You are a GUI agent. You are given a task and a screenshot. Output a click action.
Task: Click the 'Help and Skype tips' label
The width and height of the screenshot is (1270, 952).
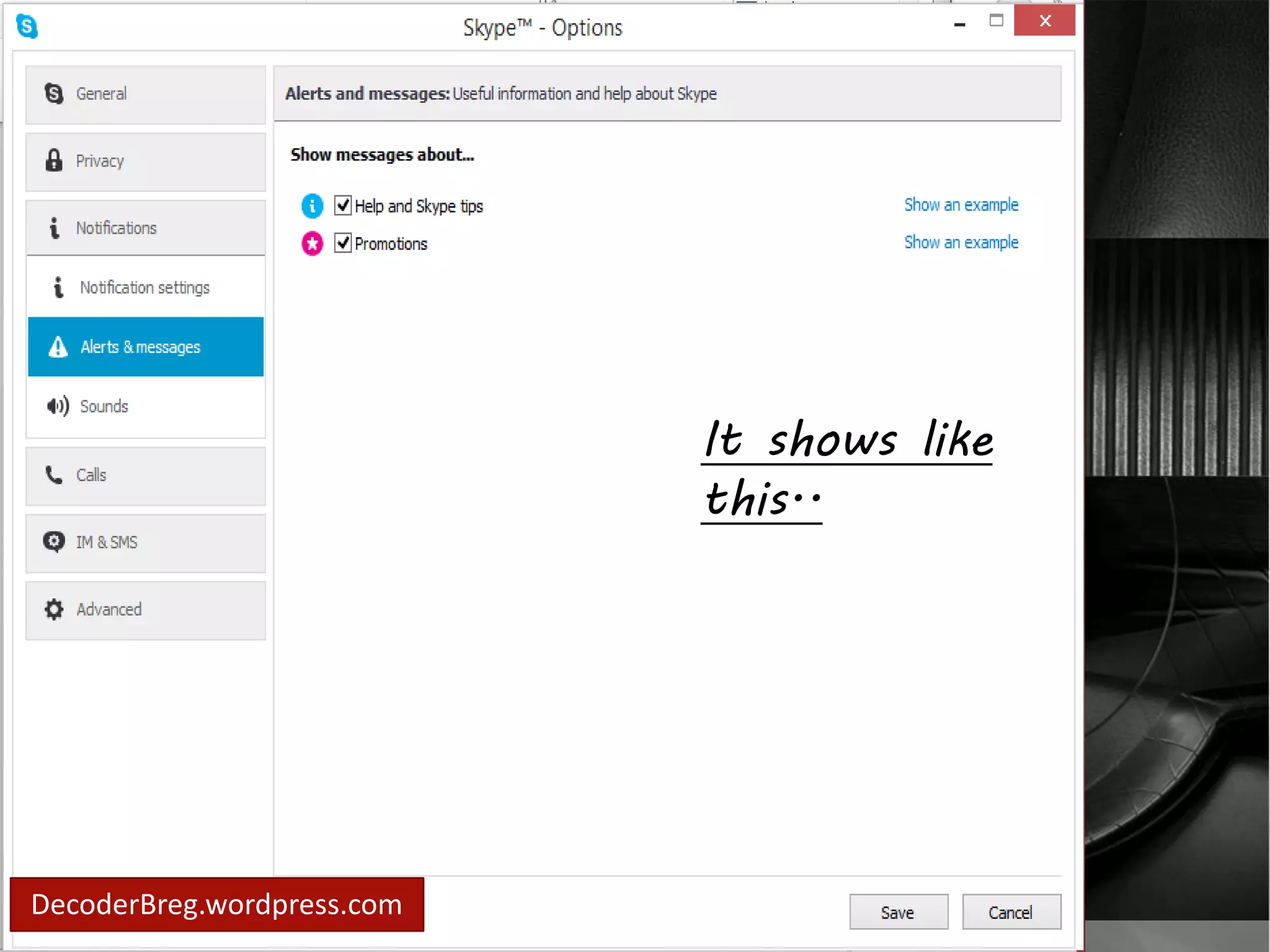(x=419, y=206)
